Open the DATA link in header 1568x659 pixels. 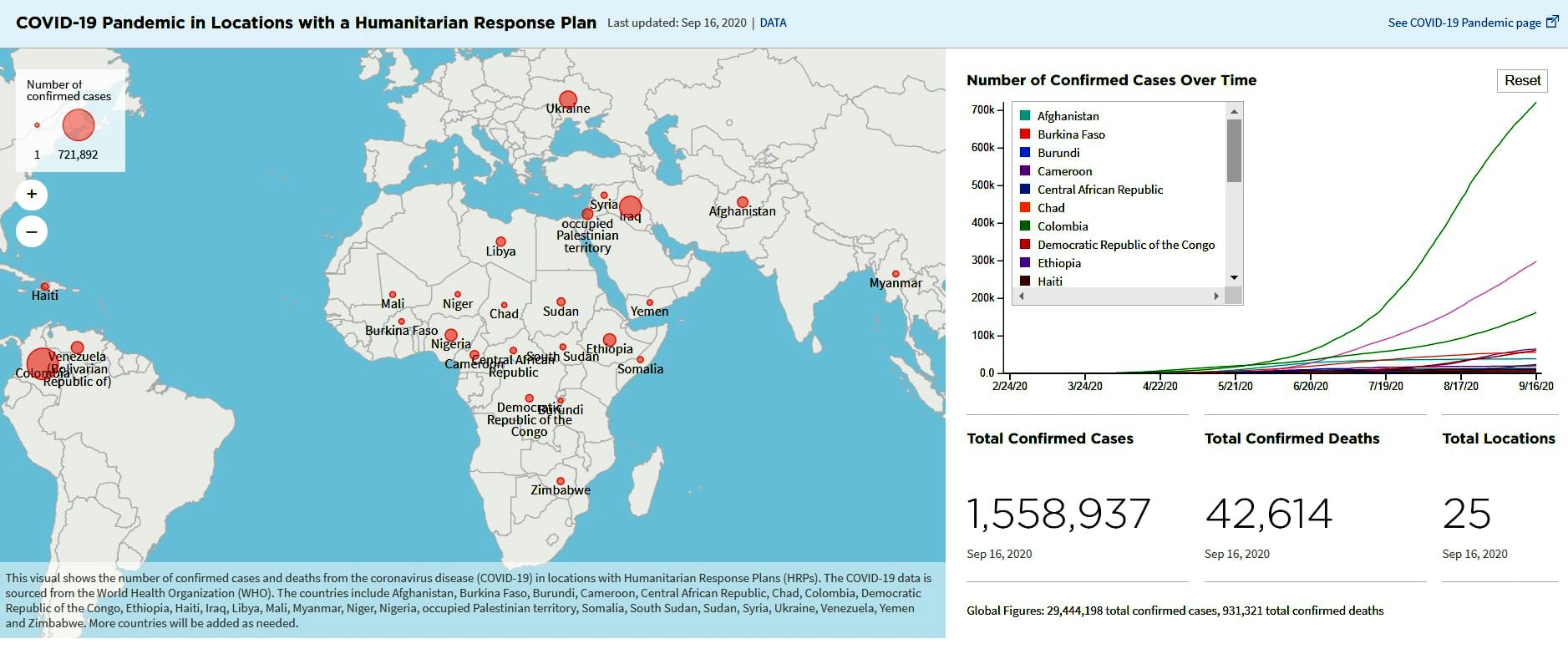(x=773, y=23)
